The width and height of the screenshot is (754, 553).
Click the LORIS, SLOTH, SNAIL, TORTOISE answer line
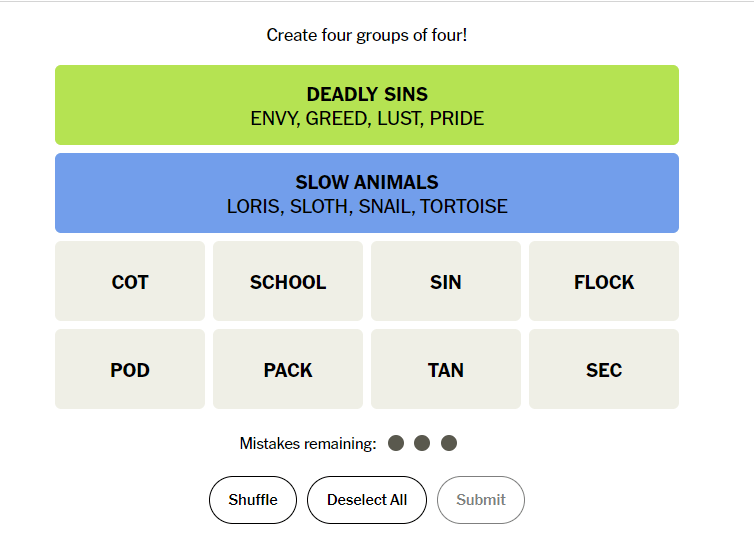pyautogui.click(x=367, y=207)
